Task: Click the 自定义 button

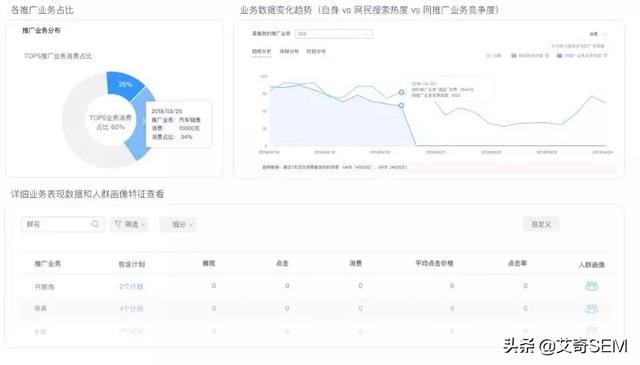Action: (541, 224)
